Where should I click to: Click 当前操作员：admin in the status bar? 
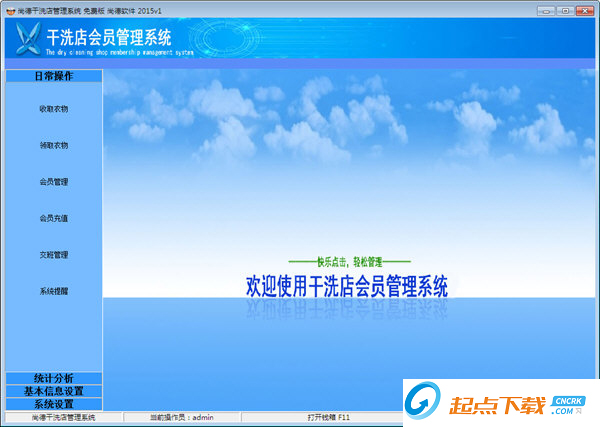182,417
